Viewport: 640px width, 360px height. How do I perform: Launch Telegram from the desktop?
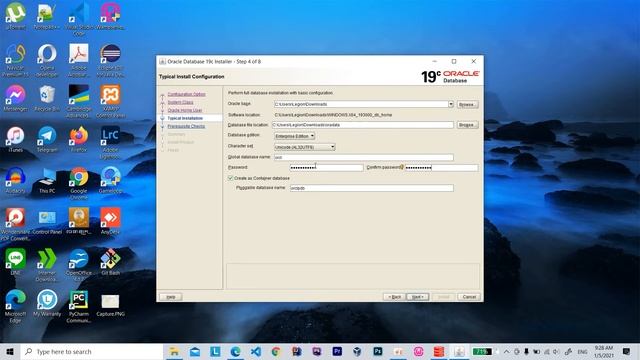coord(47,139)
